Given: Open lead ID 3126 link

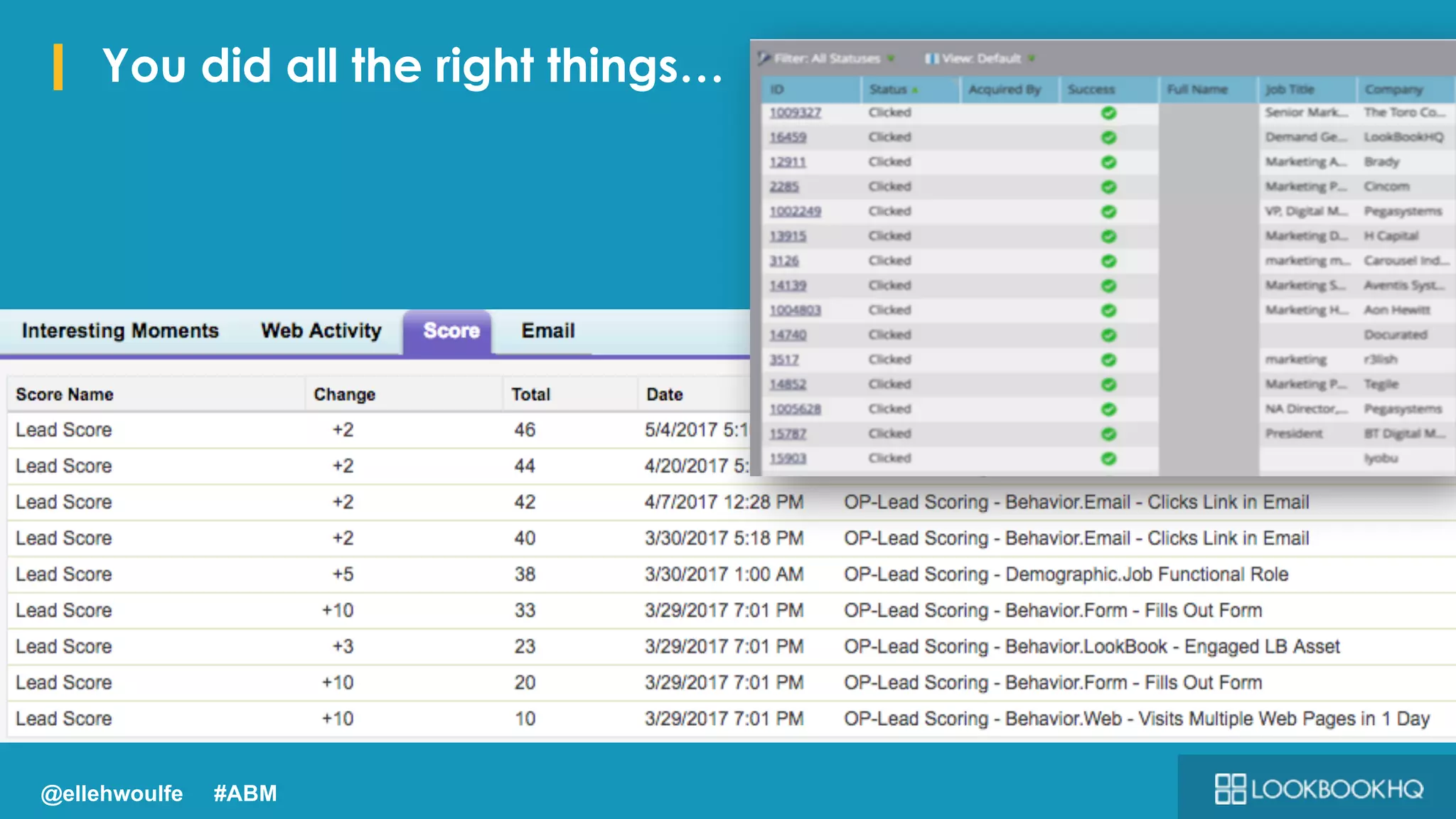Looking at the screenshot, I should tap(784, 261).
